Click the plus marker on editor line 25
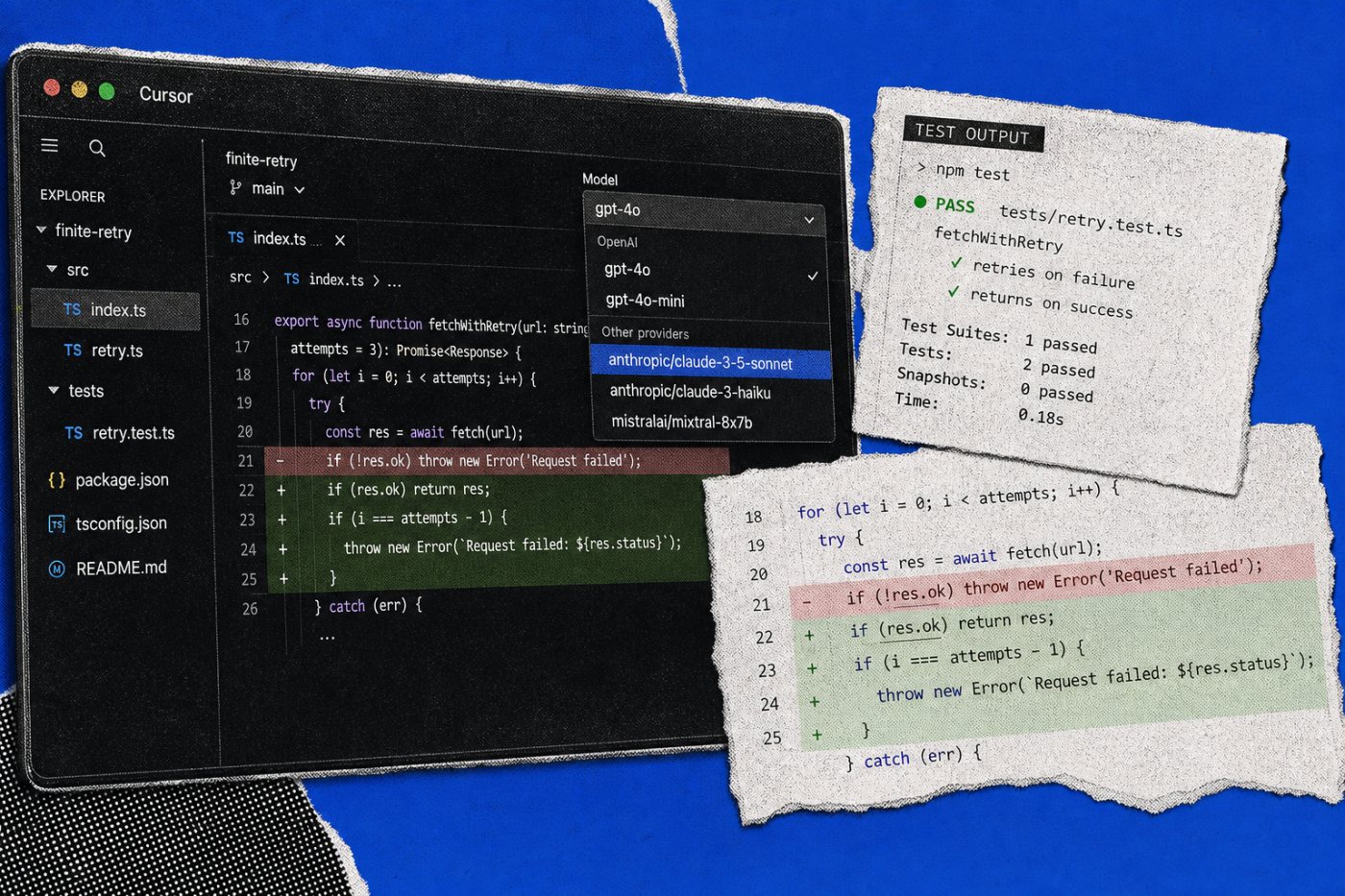1345x896 pixels. pos(284,579)
